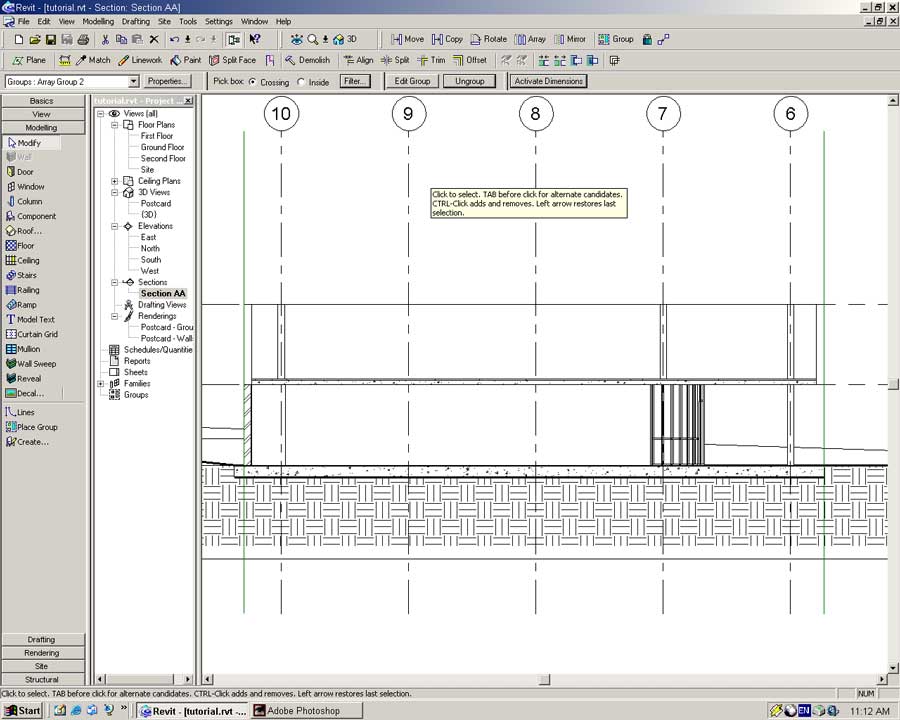The height and width of the screenshot is (720, 900).
Task: Select the Crossing pick box option
Action: [252, 82]
